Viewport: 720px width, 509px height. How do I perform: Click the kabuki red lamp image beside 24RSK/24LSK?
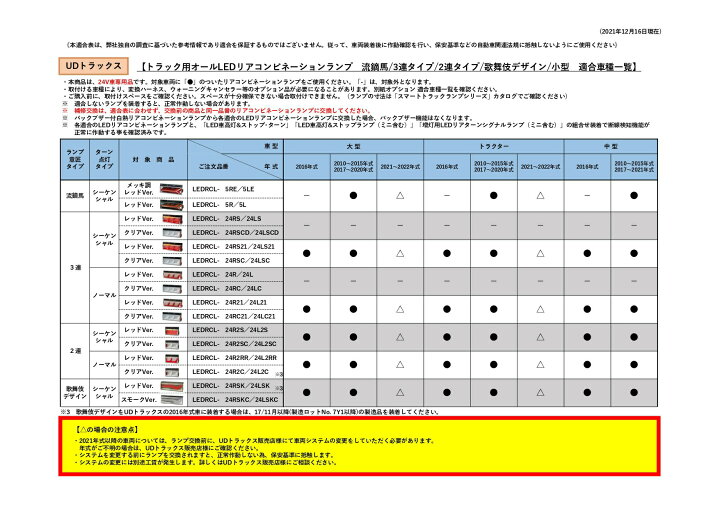(172, 386)
